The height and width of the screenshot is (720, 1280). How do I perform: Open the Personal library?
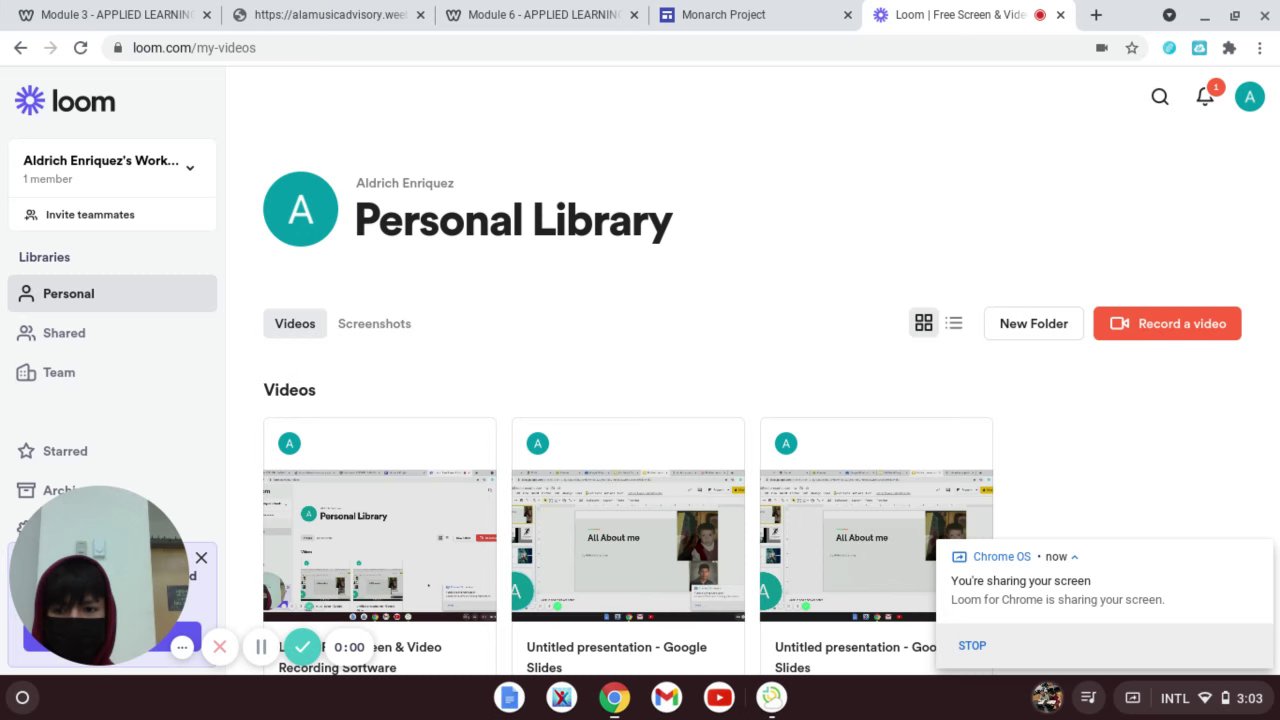[112, 293]
